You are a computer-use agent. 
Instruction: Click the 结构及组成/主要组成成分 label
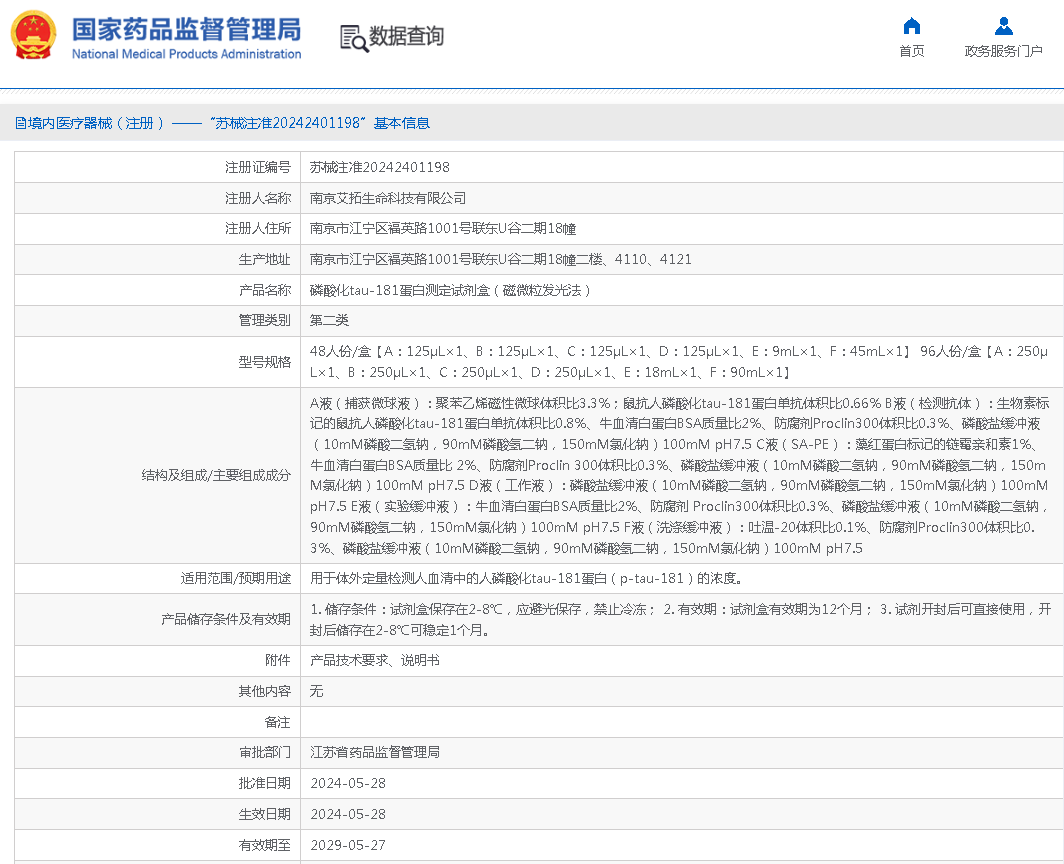pos(216,475)
